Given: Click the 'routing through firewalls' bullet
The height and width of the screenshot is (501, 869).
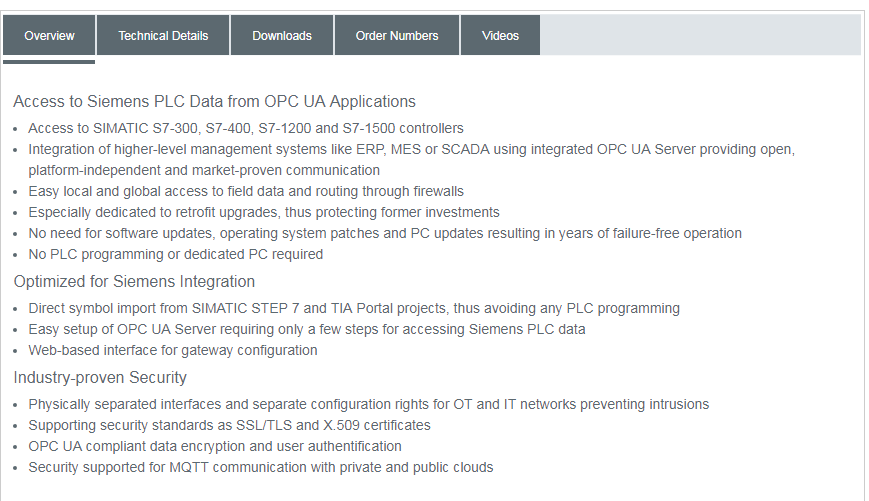Looking at the screenshot, I should pos(246,191).
